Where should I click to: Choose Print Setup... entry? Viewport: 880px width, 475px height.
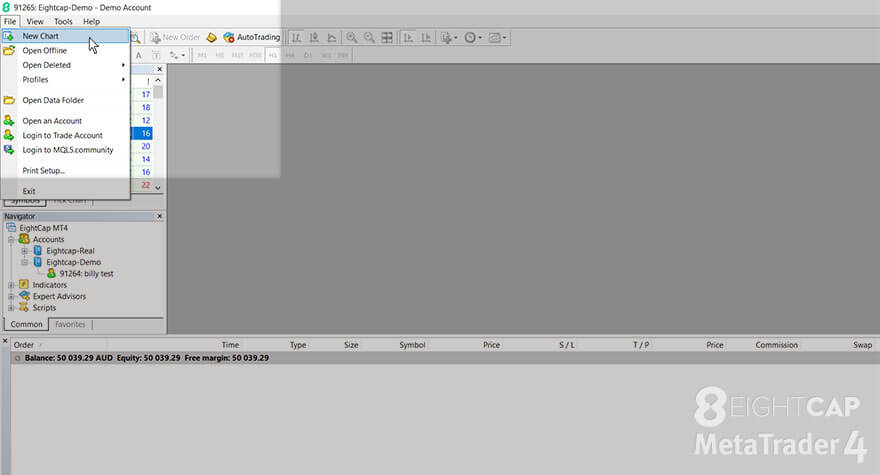click(x=66, y=171)
